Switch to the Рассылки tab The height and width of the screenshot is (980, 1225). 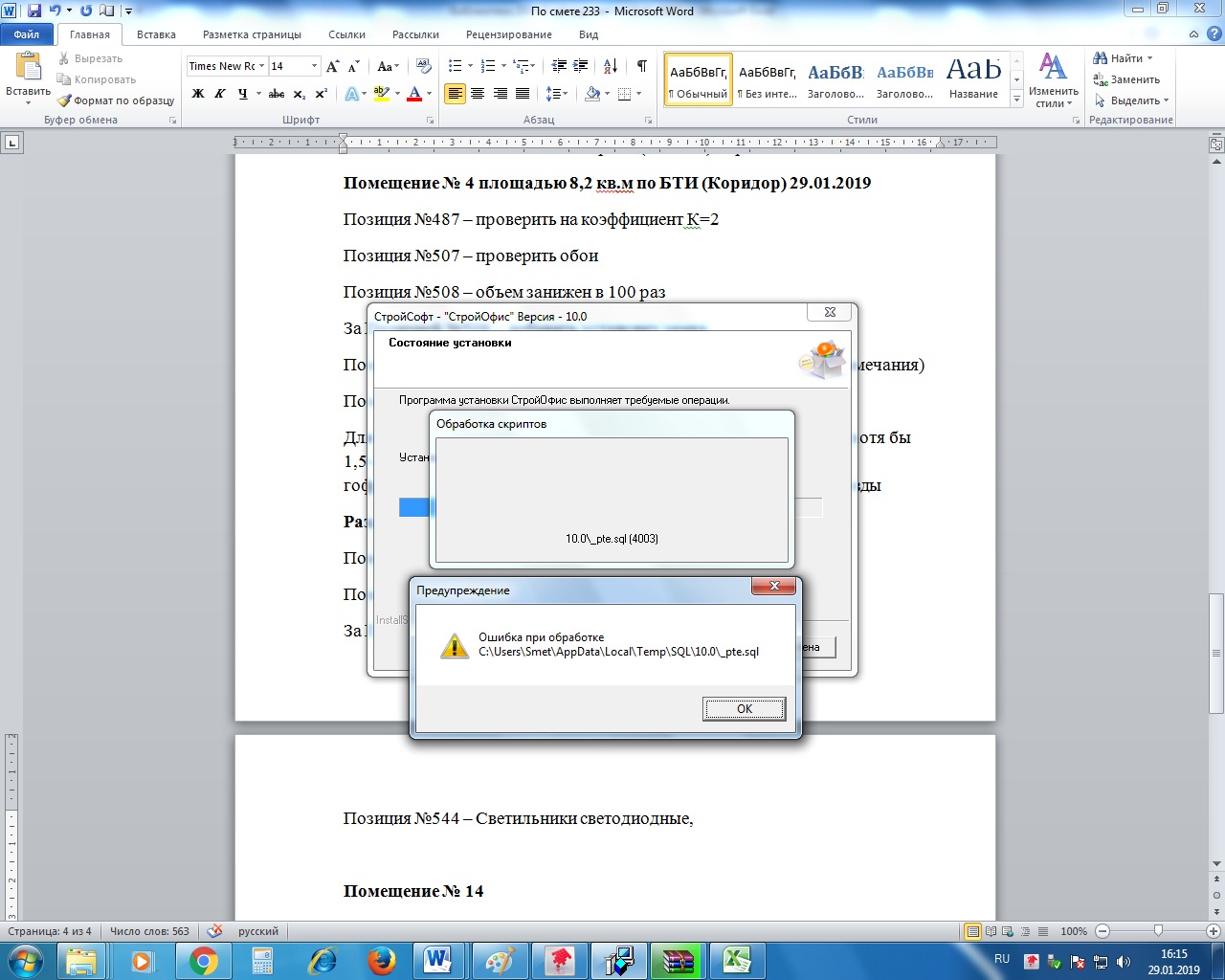pyautogui.click(x=415, y=34)
